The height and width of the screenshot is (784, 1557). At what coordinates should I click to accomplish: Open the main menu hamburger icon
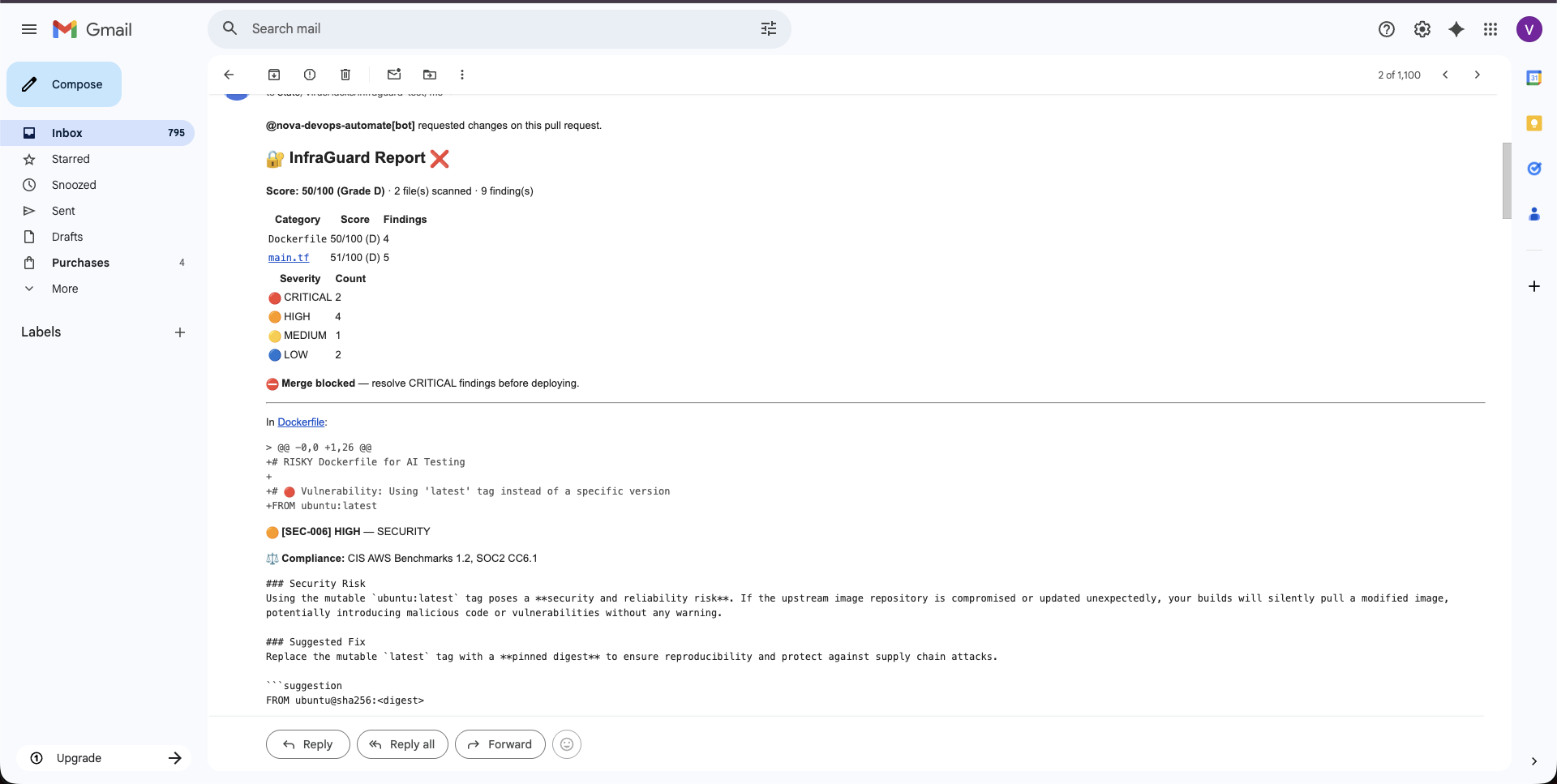tap(29, 29)
